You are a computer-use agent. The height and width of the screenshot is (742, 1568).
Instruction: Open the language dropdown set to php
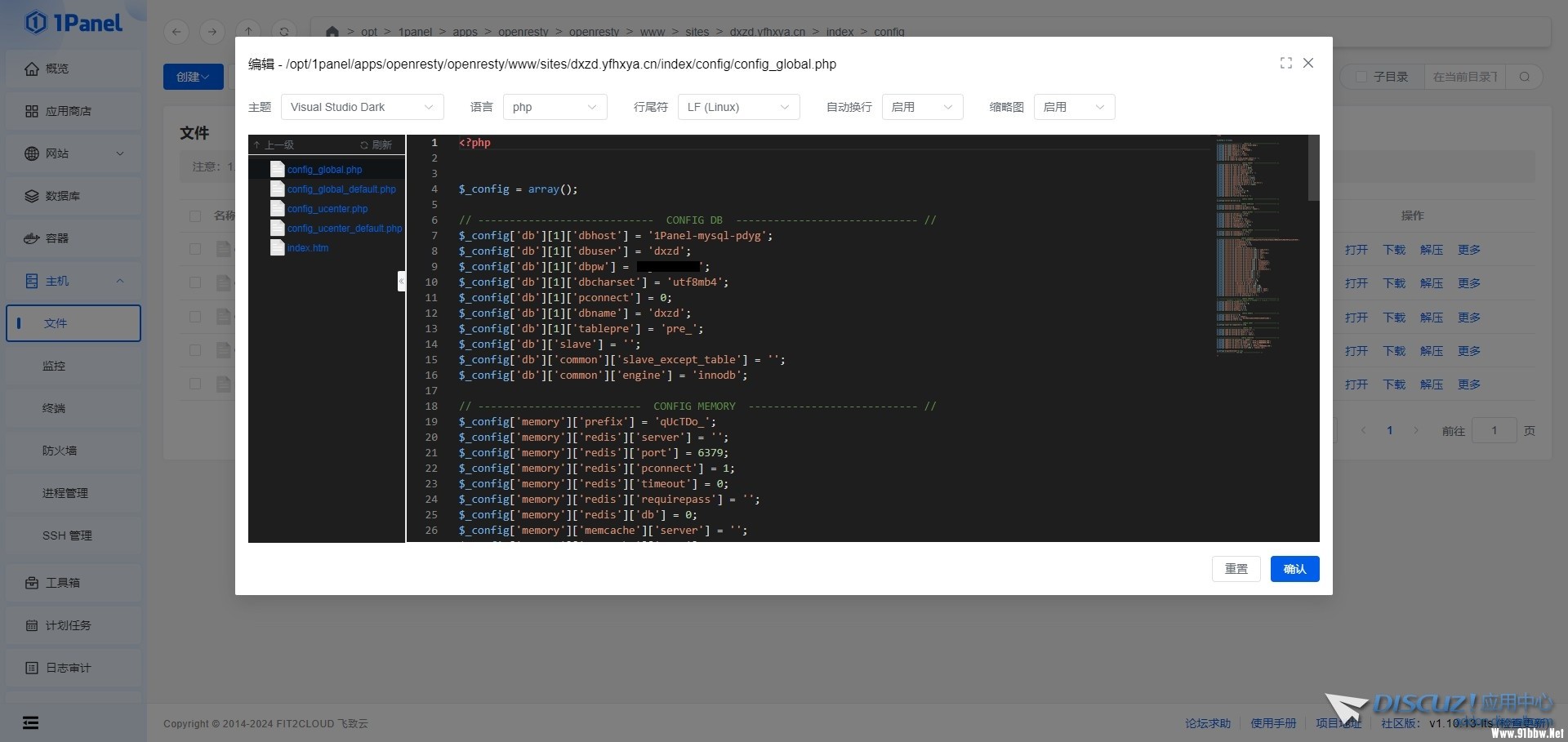coord(555,107)
